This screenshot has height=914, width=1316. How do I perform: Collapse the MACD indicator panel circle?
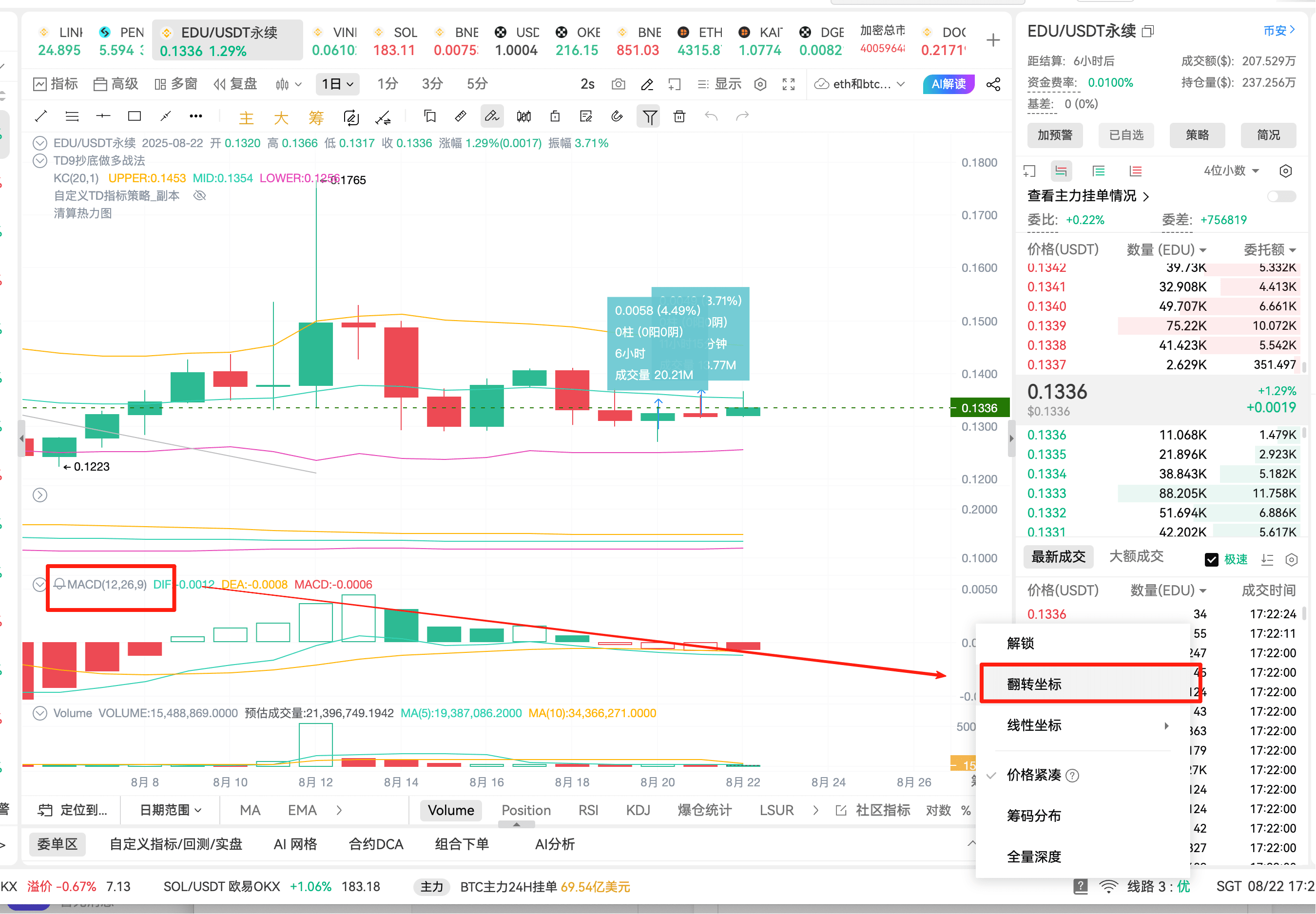[39, 585]
